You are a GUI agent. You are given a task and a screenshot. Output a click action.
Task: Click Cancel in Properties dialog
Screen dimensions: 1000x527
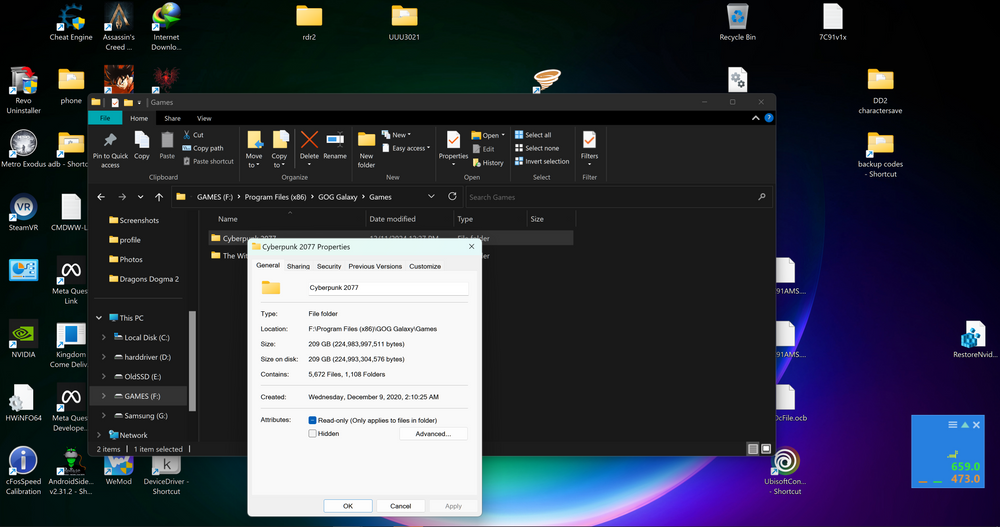coord(401,506)
